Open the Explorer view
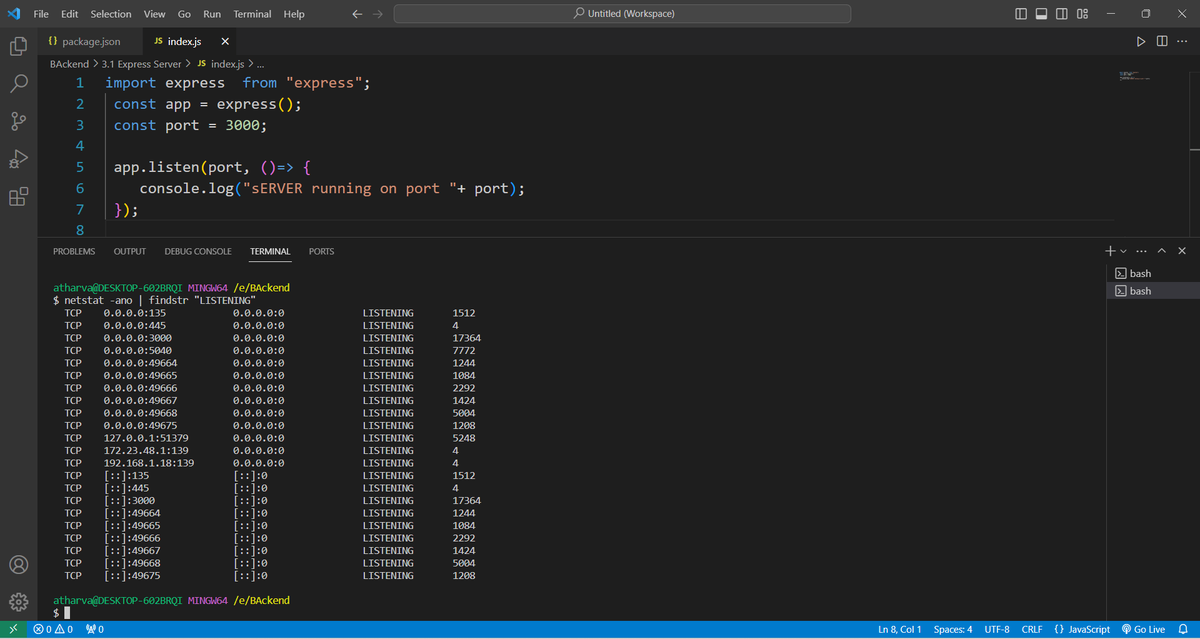The image size is (1200, 639). tap(18, 46)
